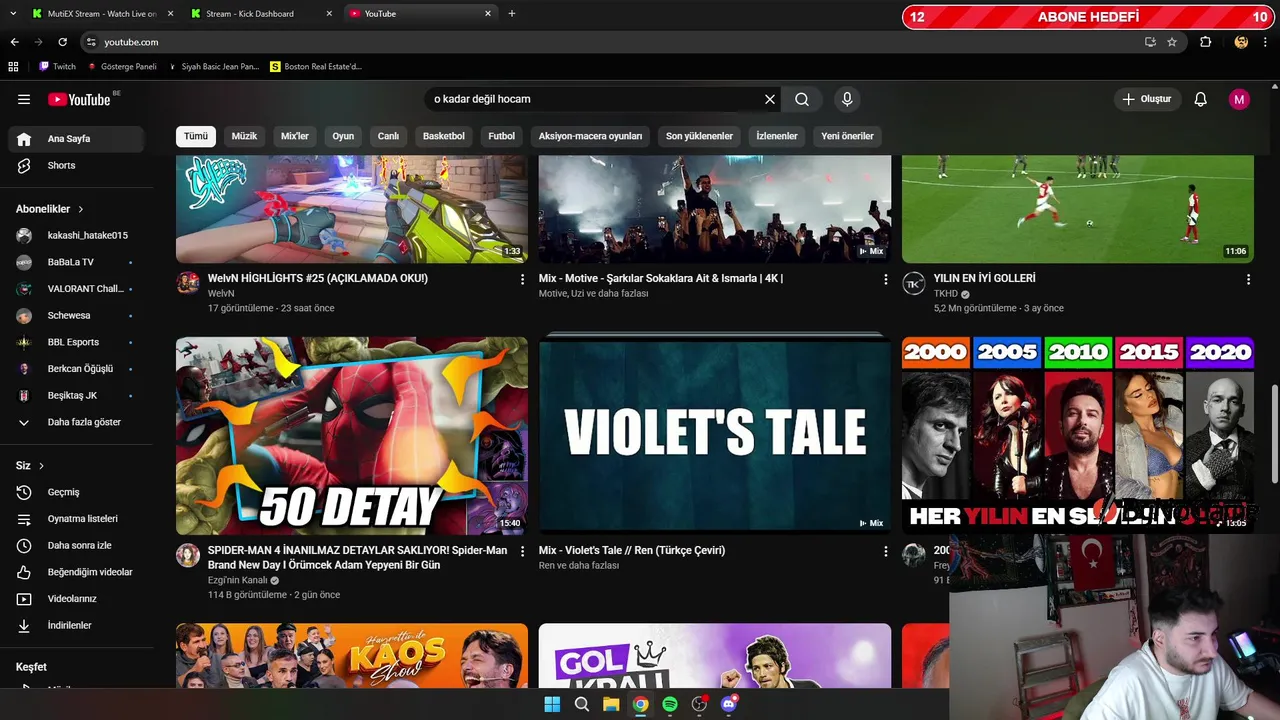The height and width of the screenshot is (720, 1280).
Task: Switch to MutiEX Stream Kick tab
Action: [102, 14]
